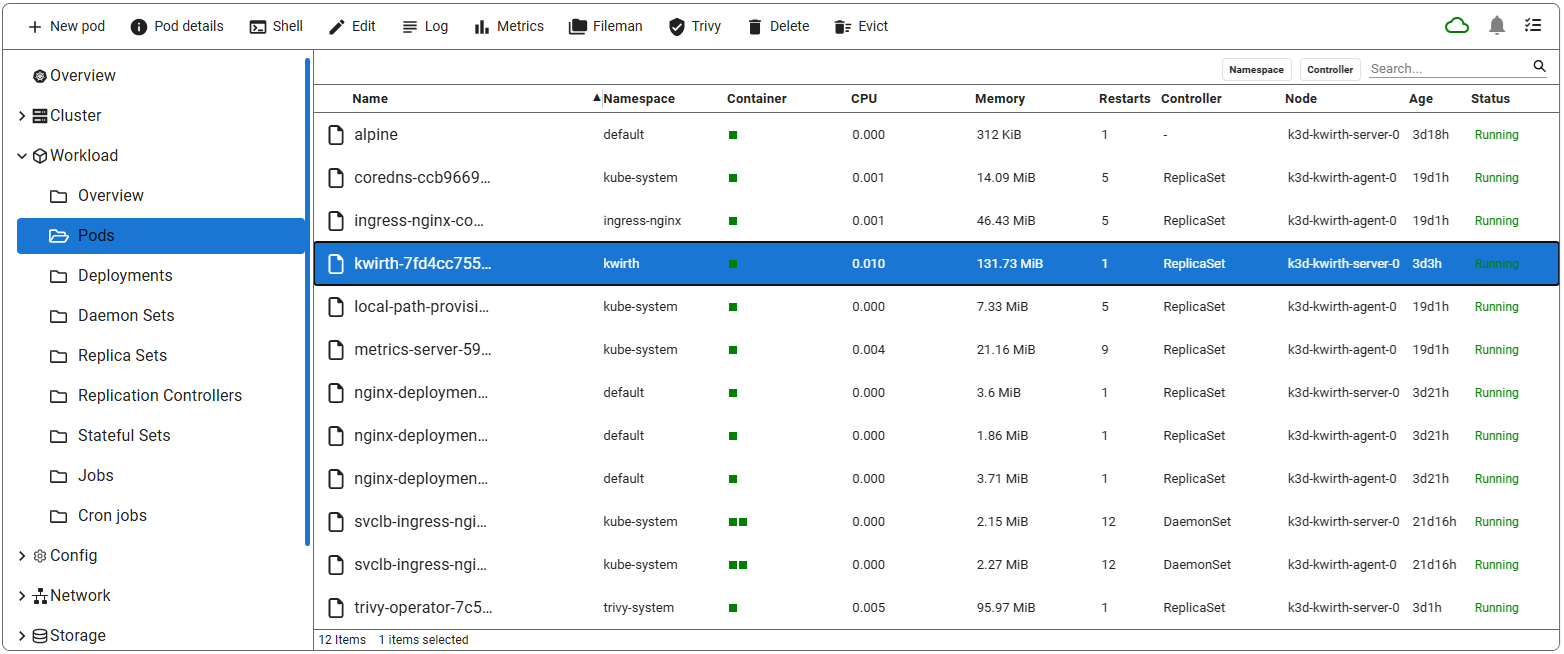
Task: Click the 95.97 MiB memory value
Action: coord(1007,608)
